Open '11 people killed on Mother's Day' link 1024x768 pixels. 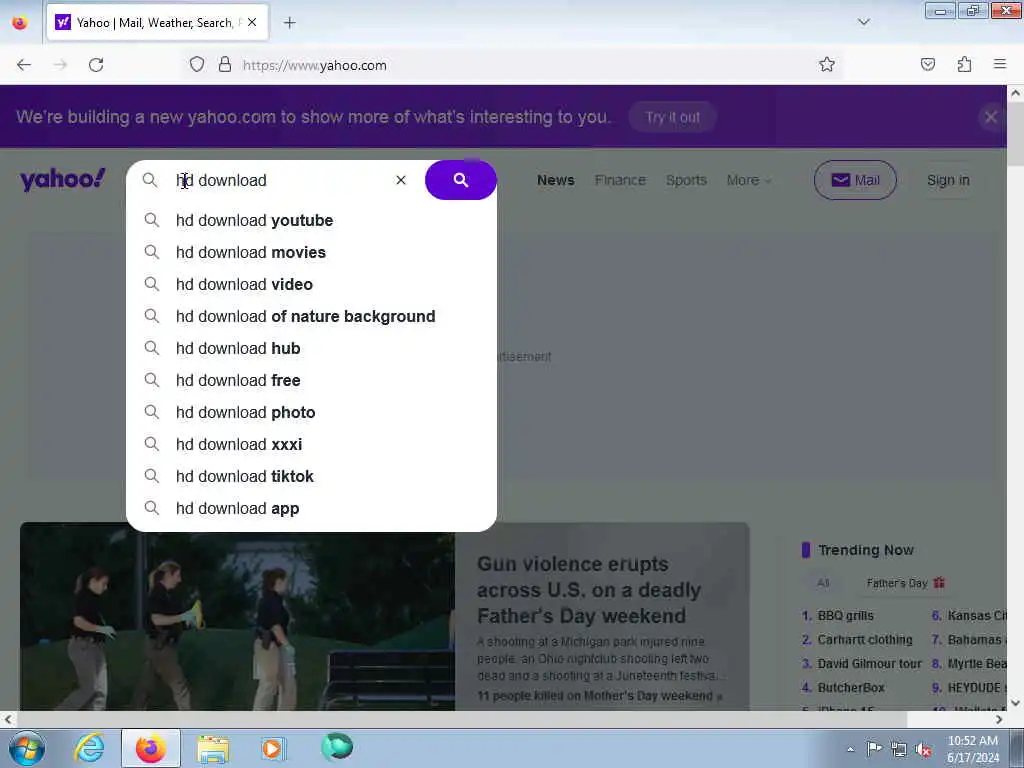click(x=599, y=696)
